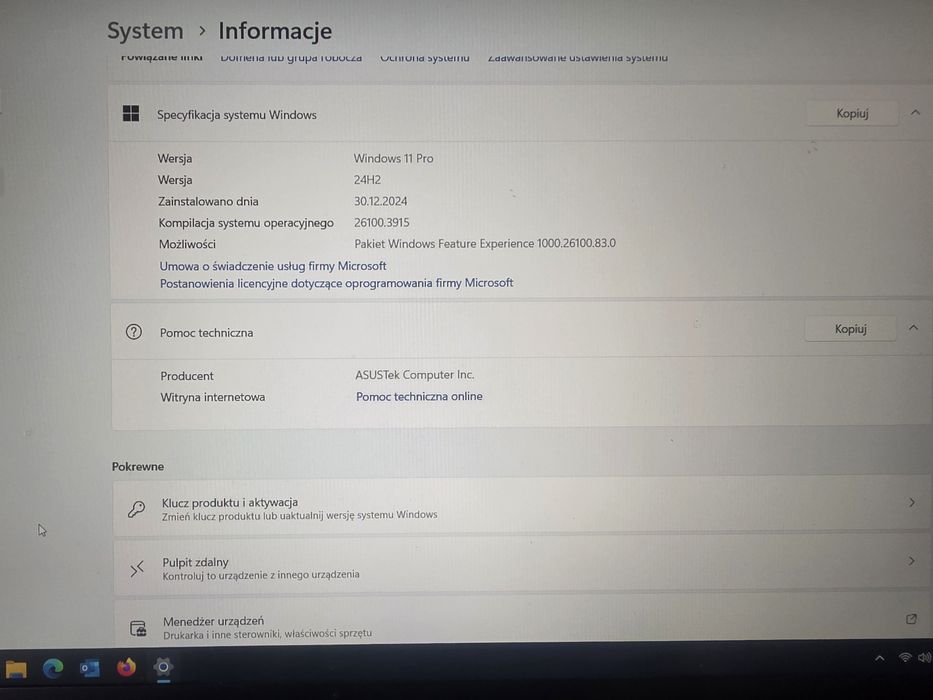The image size is (933, 700).
Task: Select ASUSTek Computer Inc. text
Action: [x=415, y=375]
